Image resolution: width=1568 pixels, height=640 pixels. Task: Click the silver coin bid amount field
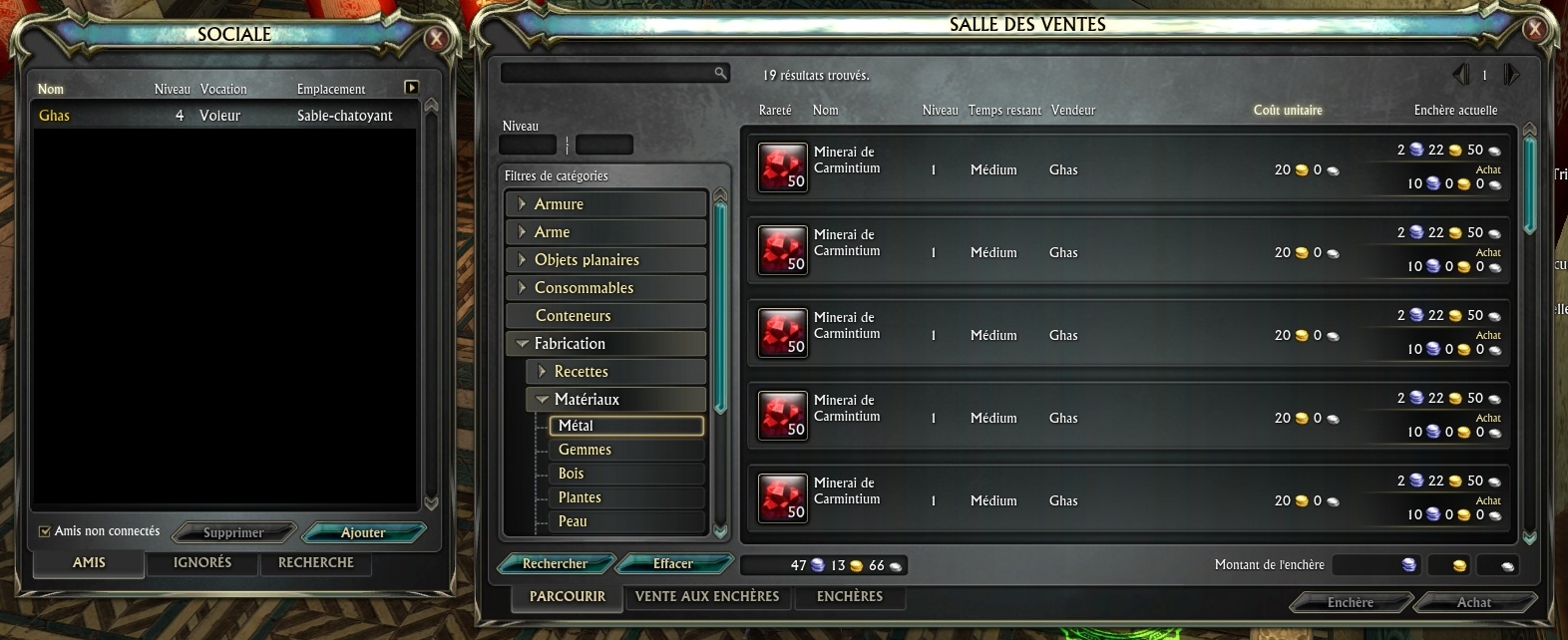tap(1497, 565)
